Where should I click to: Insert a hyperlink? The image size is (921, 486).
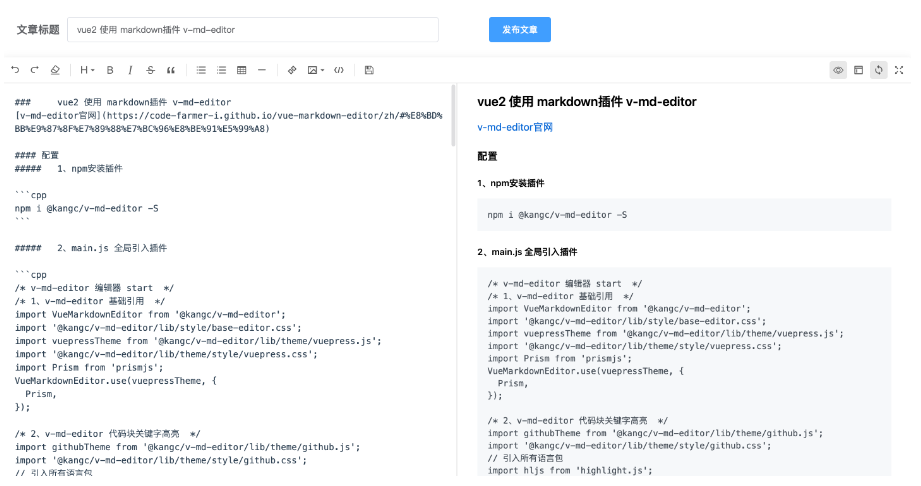[292, 70]
